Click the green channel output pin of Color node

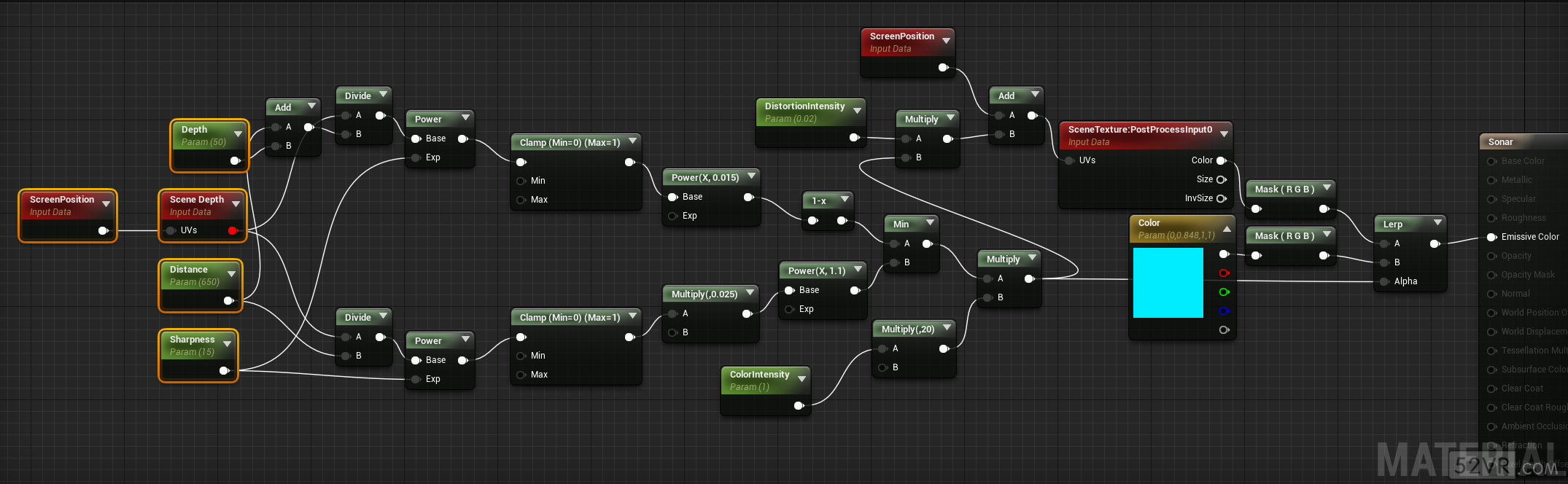coord(1224,292)
